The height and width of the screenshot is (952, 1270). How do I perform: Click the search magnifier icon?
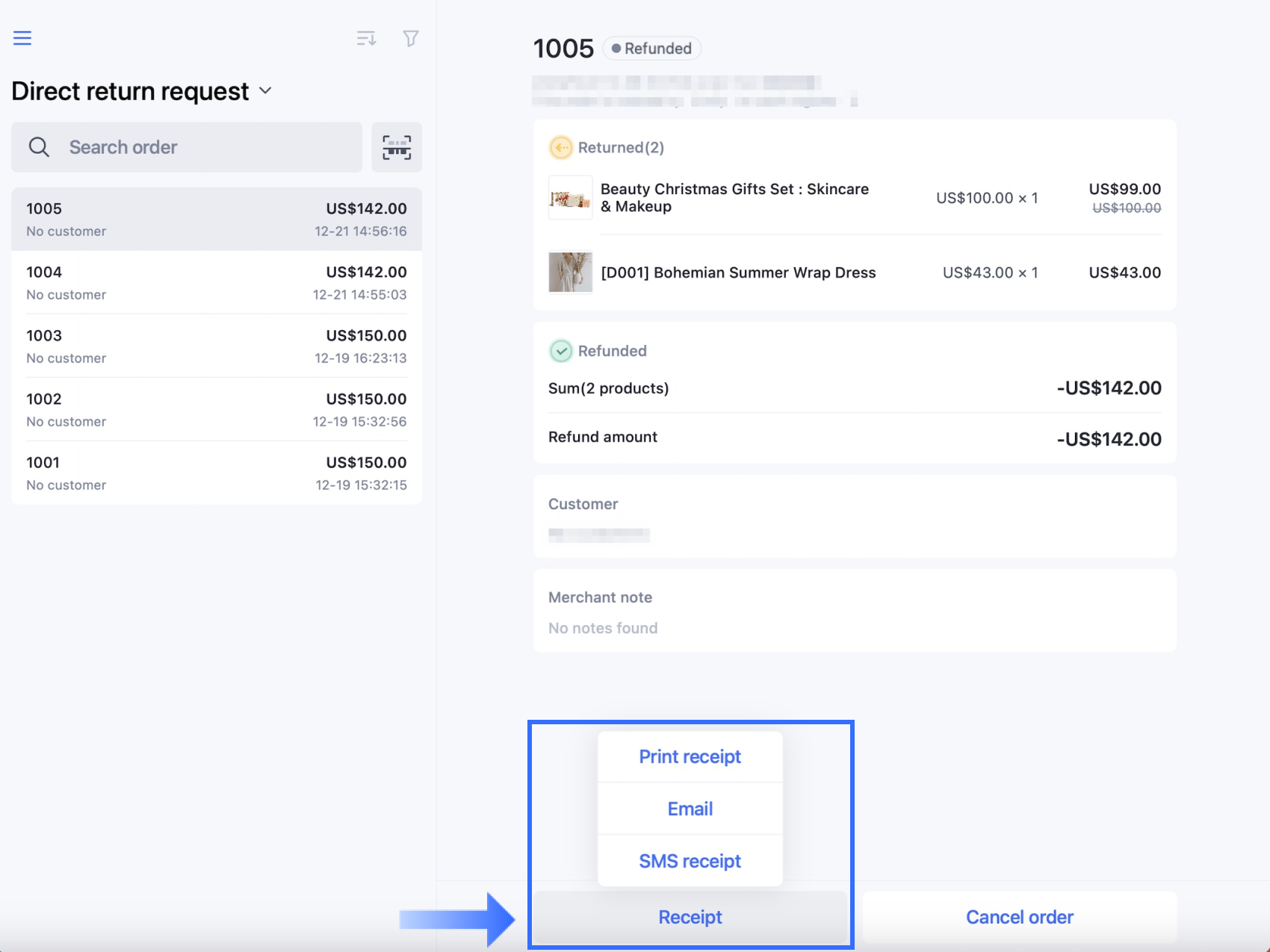[39, 147]
